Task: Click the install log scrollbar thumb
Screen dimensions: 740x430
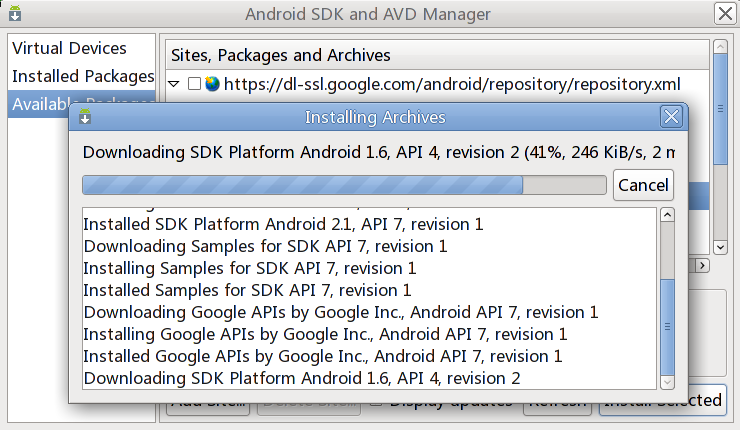Action: 667,327
